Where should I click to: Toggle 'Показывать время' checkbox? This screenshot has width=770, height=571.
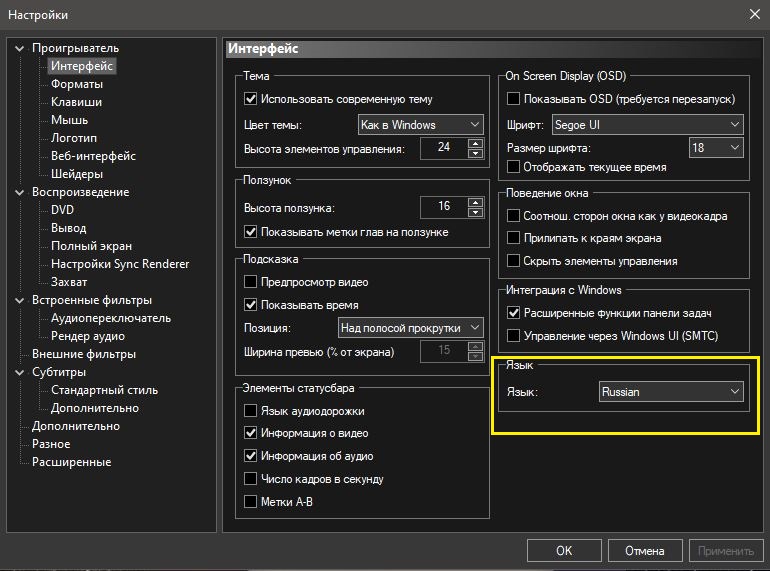pyautogui.click(x=250, y=305)
